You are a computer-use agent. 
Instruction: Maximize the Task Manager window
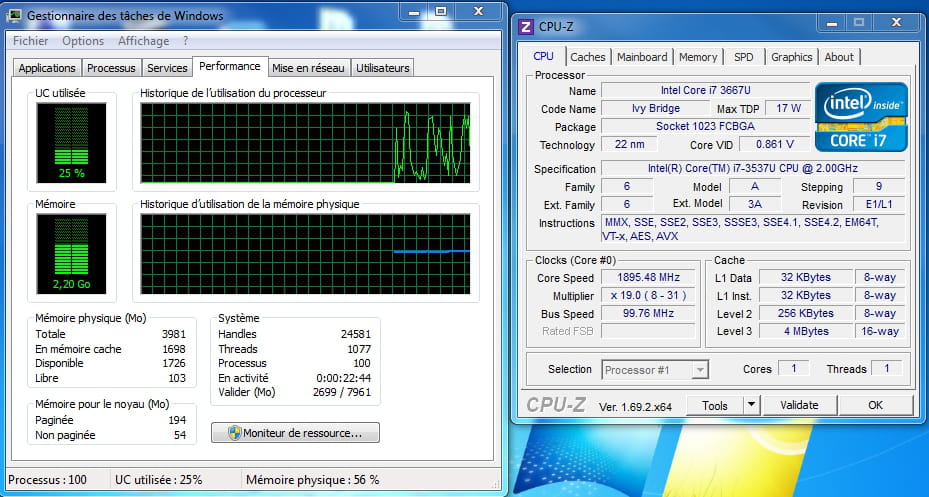(440, 12)
